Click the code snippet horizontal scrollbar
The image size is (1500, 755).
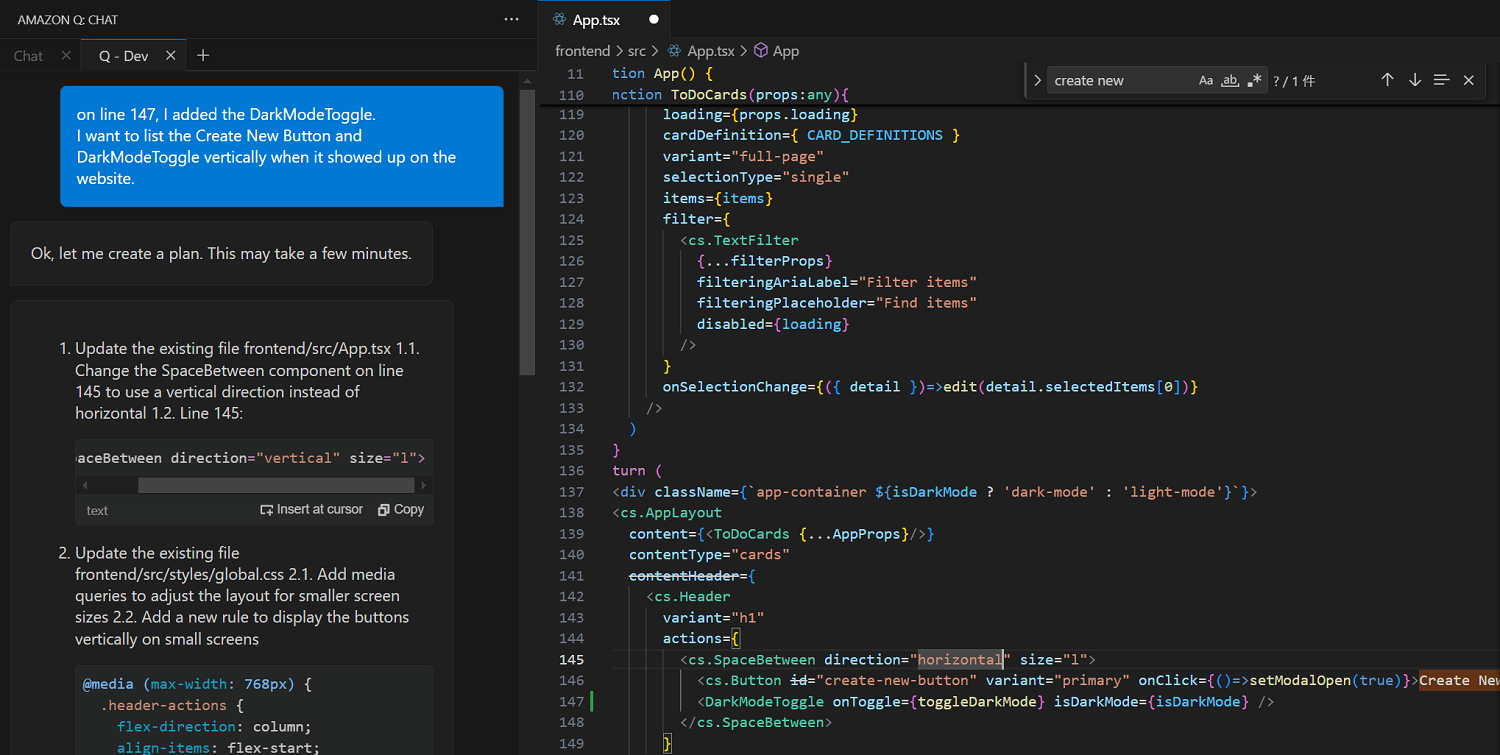(275, 485)
